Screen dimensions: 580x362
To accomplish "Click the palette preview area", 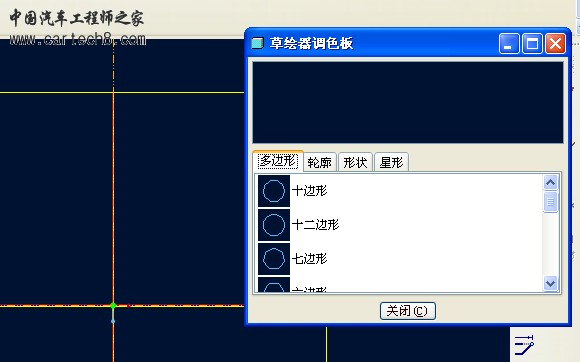I will tap(408, 102).
